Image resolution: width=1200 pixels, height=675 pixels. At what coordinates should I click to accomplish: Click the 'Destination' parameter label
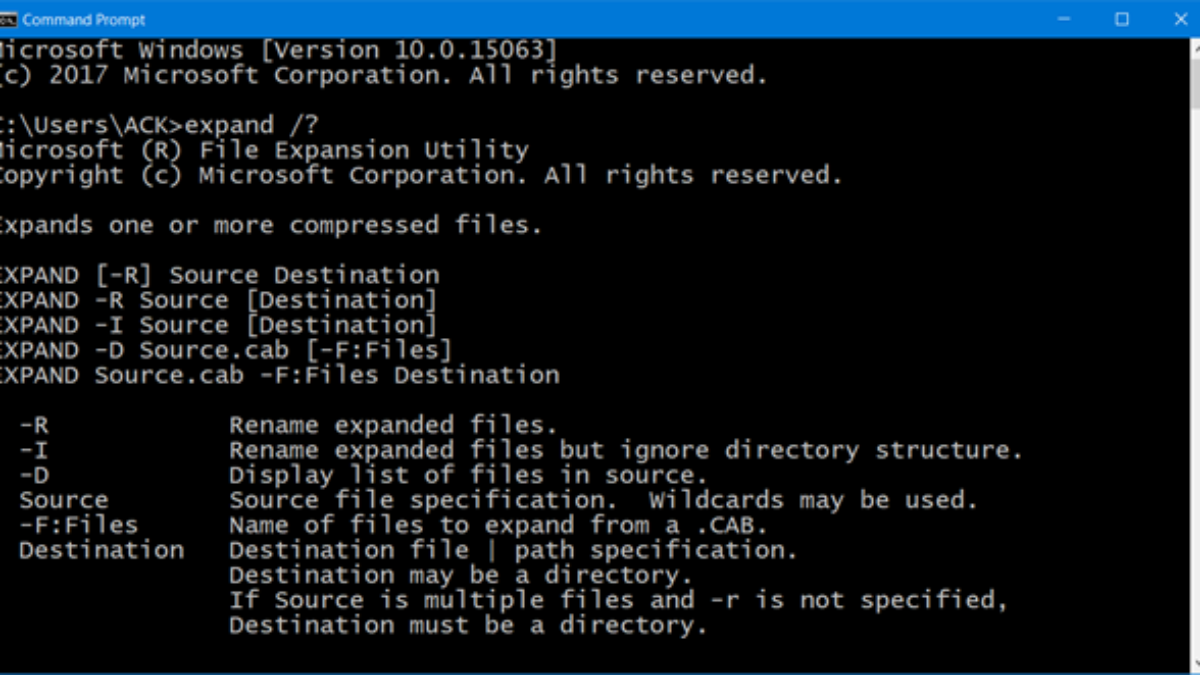click(x=101, y=550)
